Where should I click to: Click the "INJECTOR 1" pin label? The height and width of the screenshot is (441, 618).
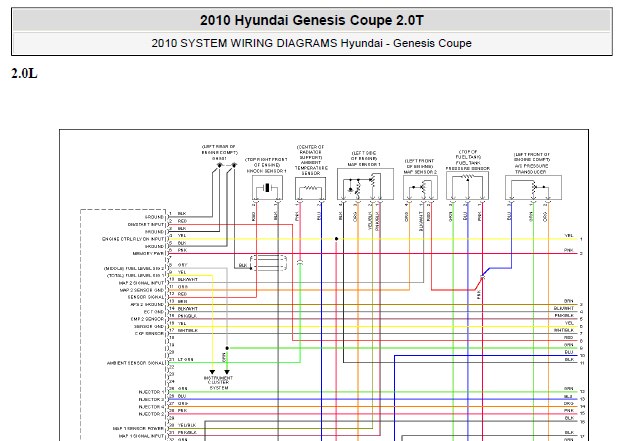pyautogui.click(x=151, y=392)
